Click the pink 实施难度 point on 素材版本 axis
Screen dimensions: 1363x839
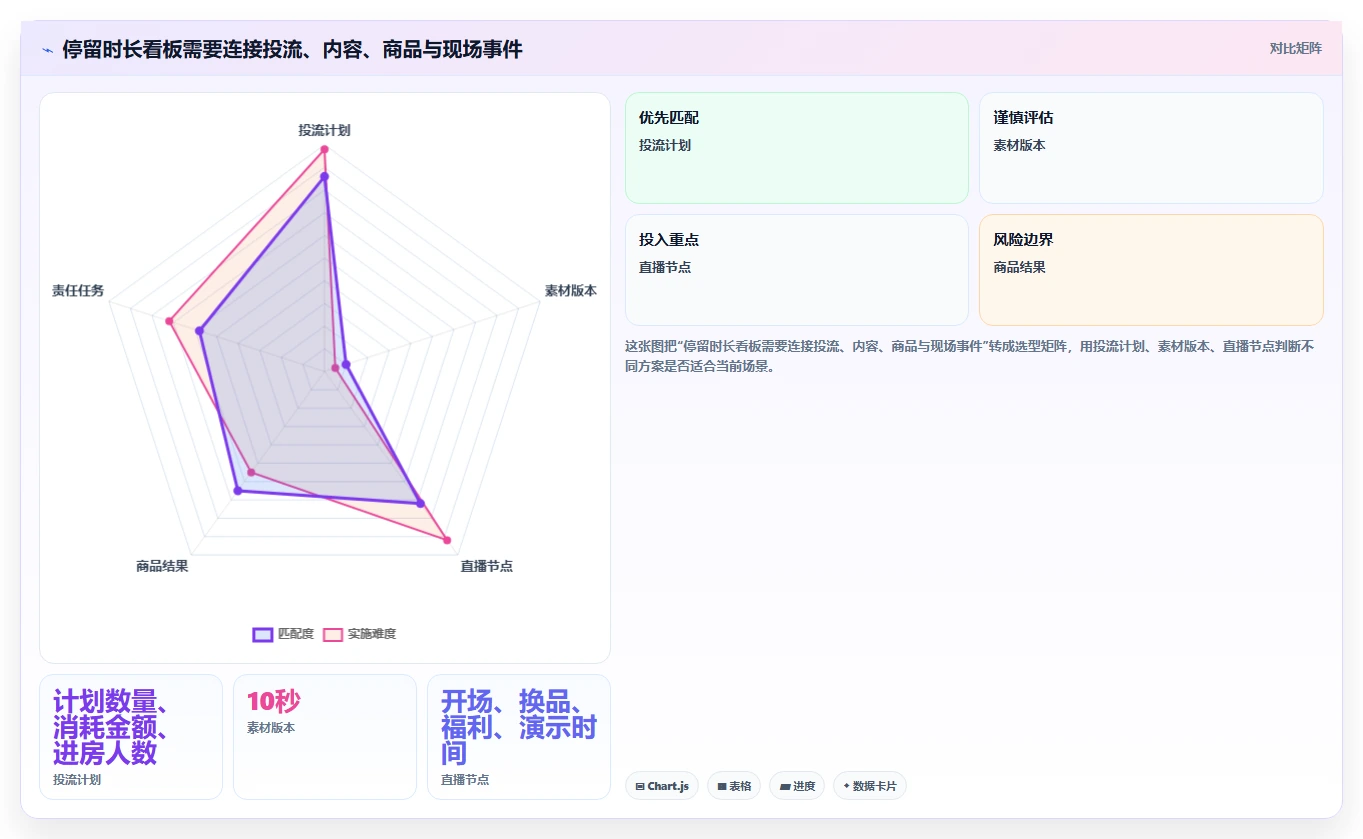pyautogui.click(x=335, y=368)
